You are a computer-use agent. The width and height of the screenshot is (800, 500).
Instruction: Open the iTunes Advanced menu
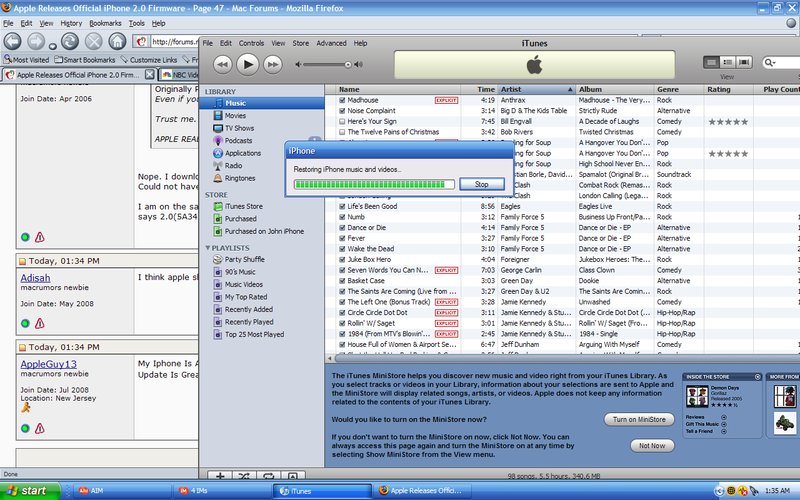331,43
